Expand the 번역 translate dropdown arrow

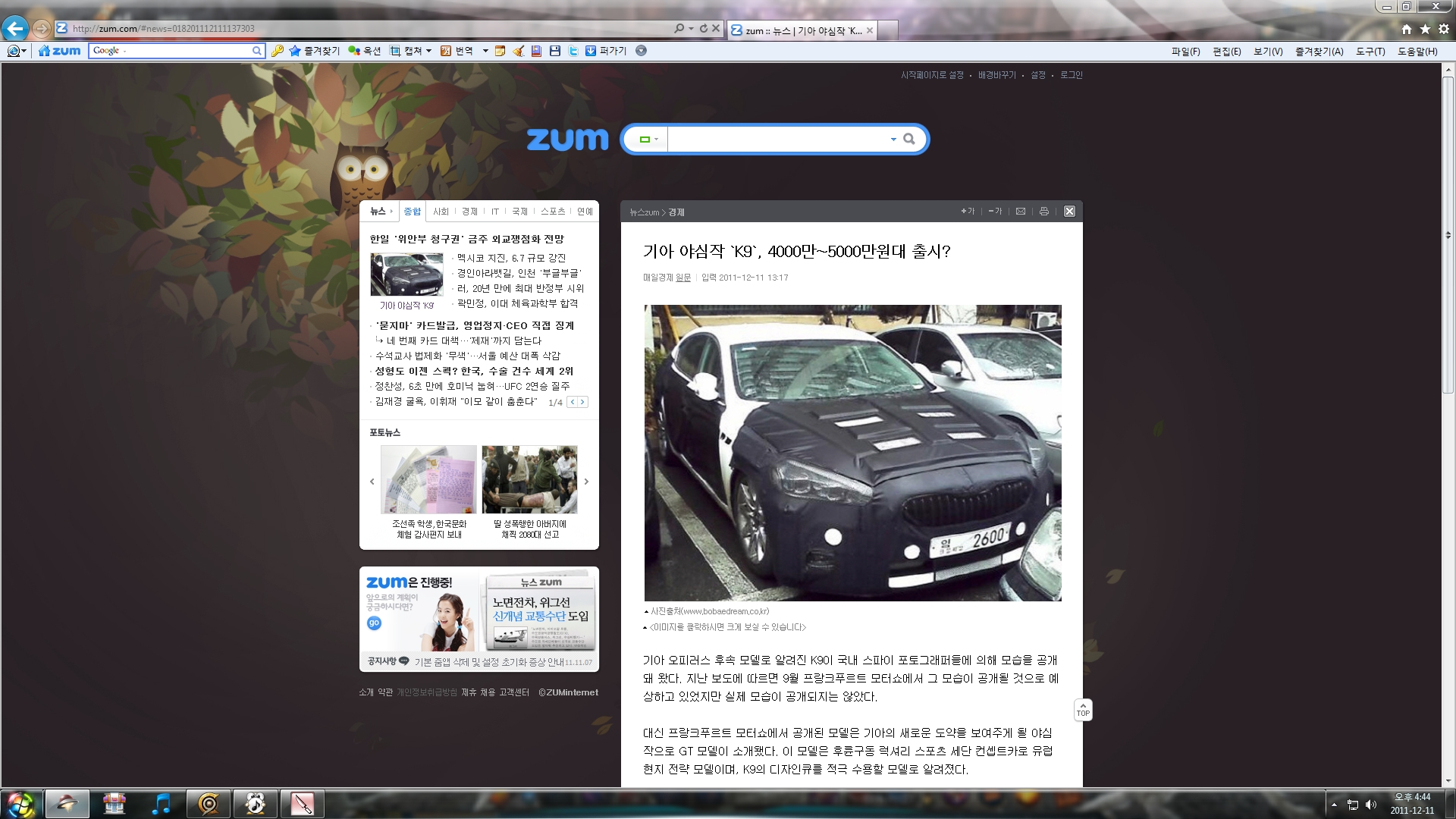coord(485,51)
